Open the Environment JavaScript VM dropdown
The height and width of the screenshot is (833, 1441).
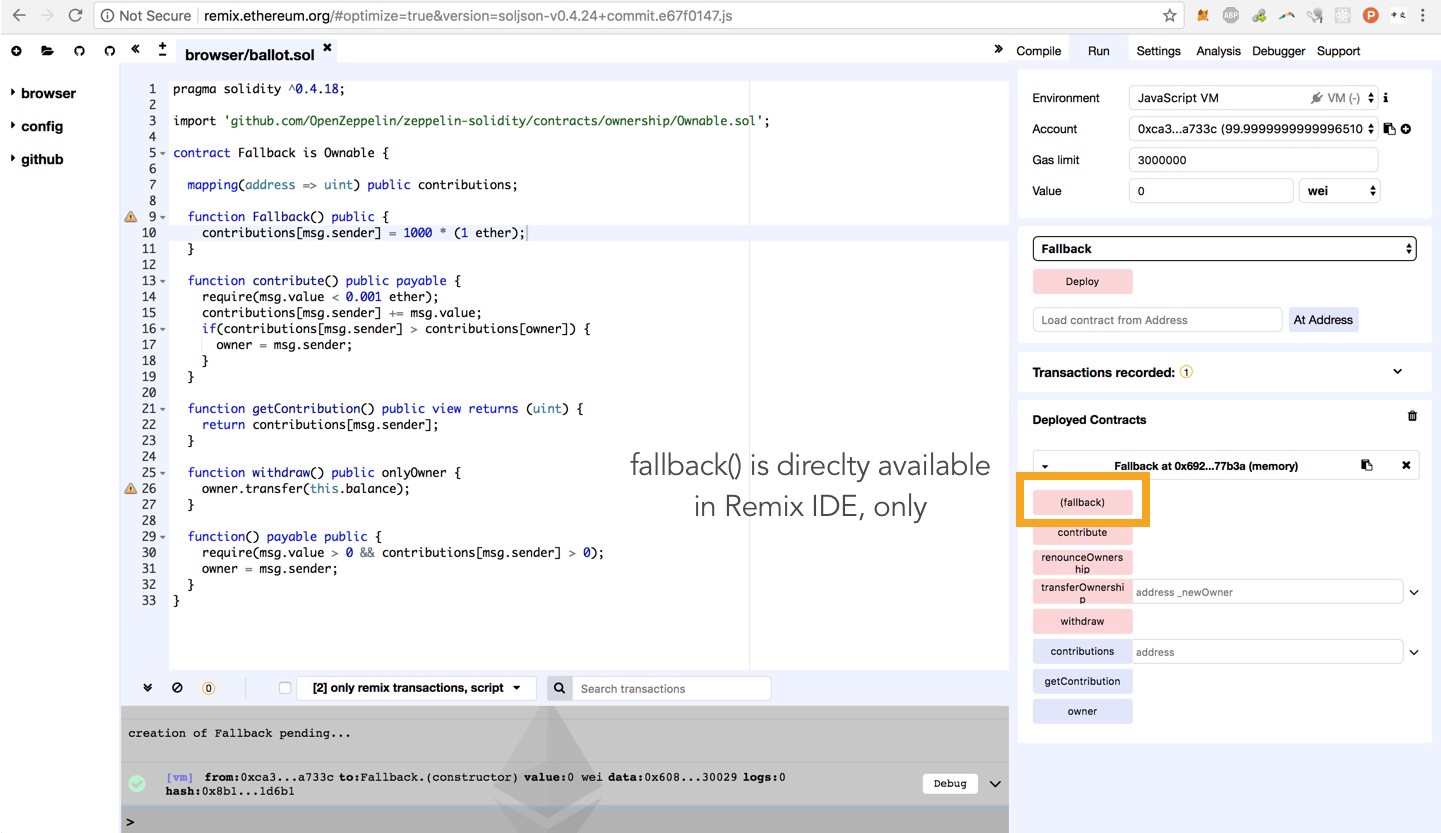coord(1253,98)
